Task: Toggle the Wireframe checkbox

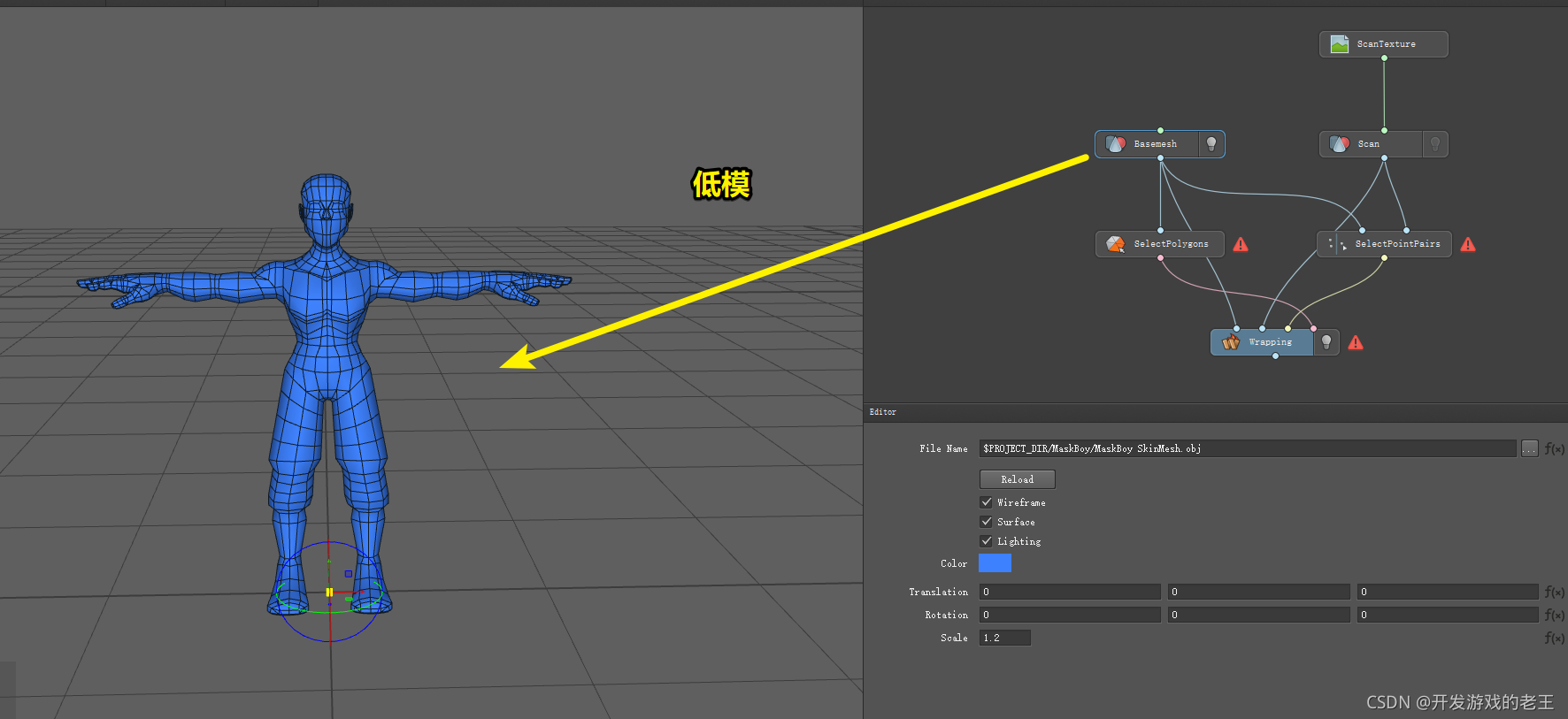Action: 986,502
